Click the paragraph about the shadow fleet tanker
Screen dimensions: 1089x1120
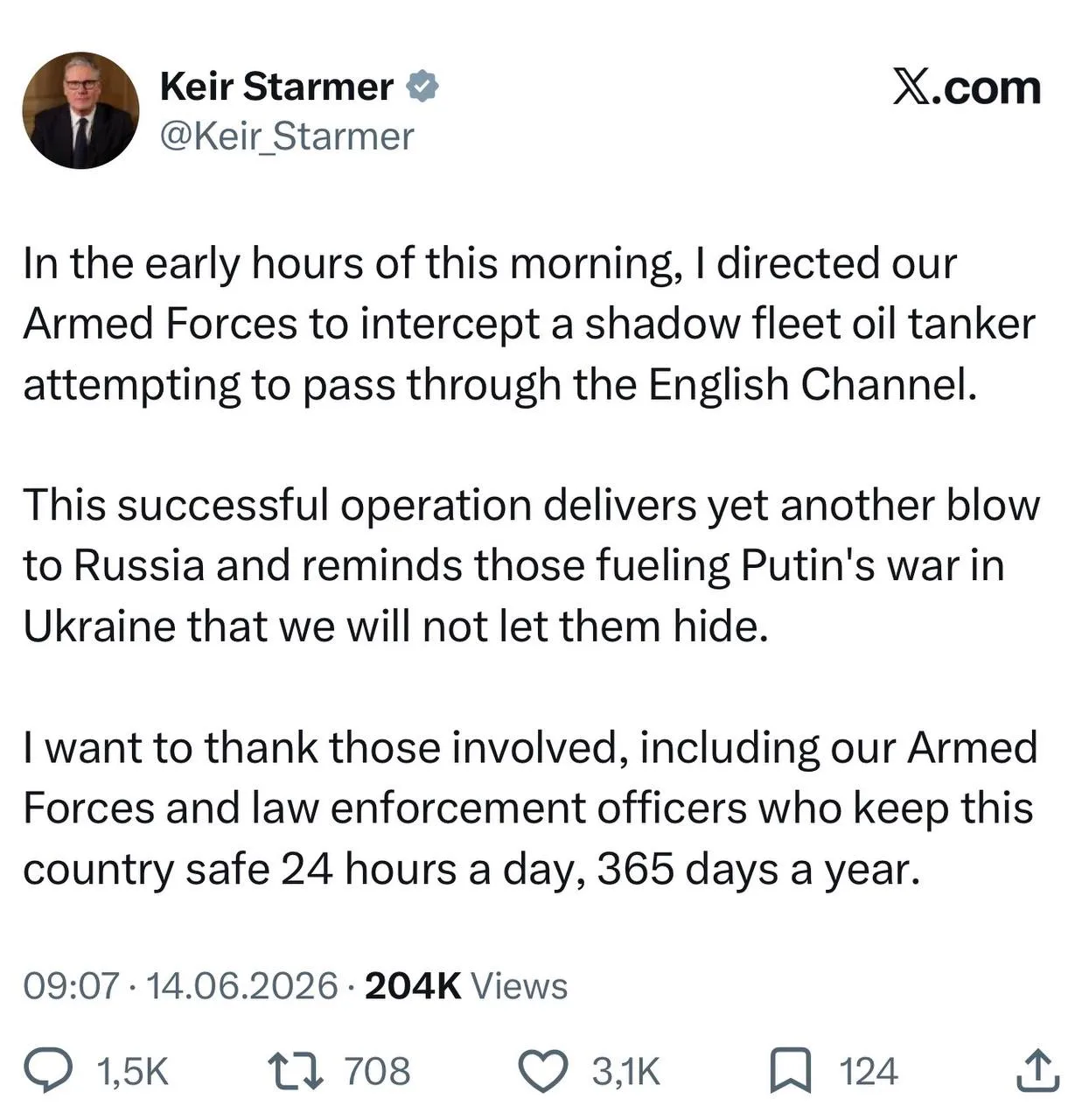[x=529, y=324]
